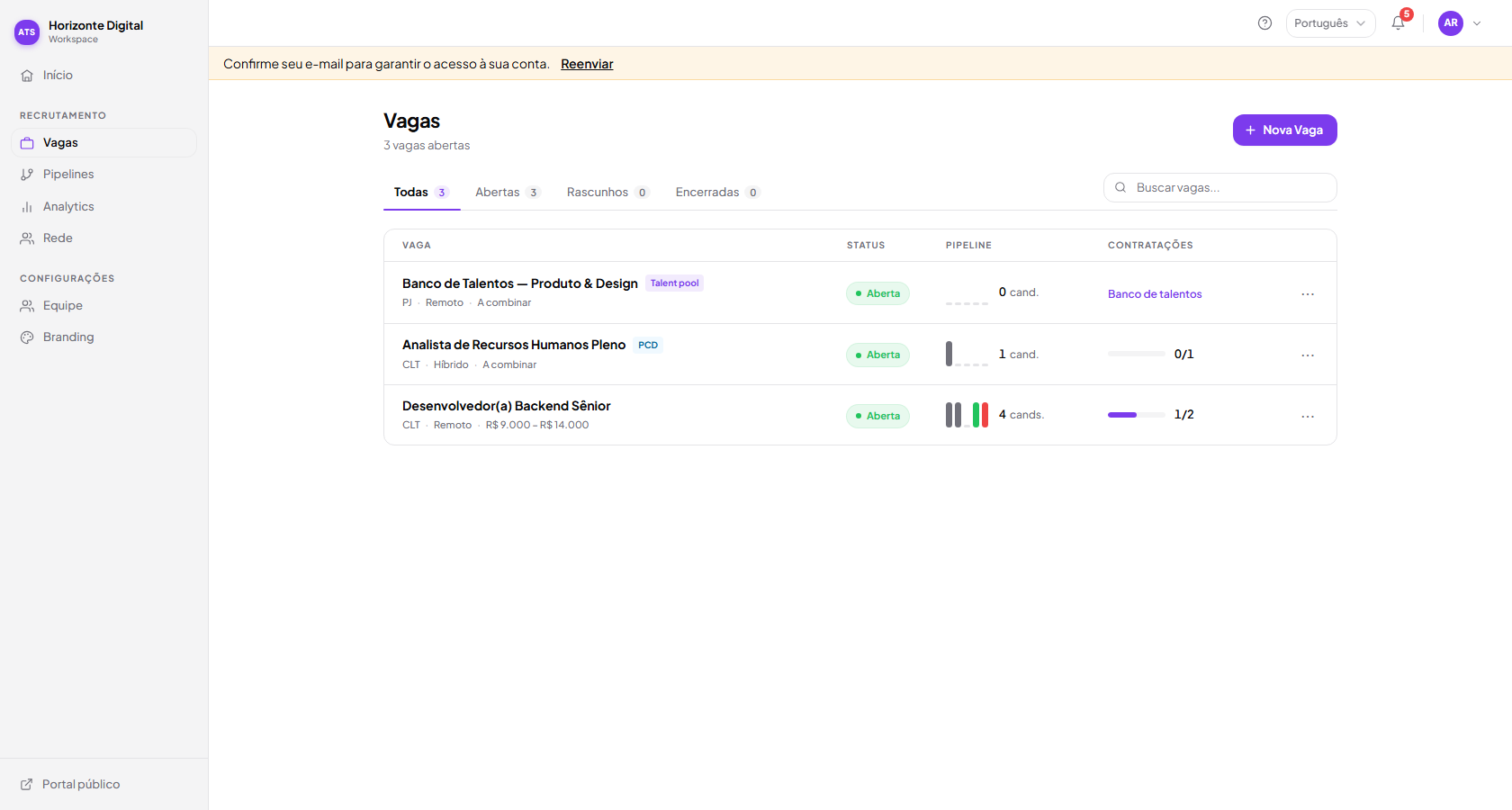Click pipeline bars of Analista de Recursos Humanos row
This screenshot has height=810, width=1512.
(x=967, y=354)
